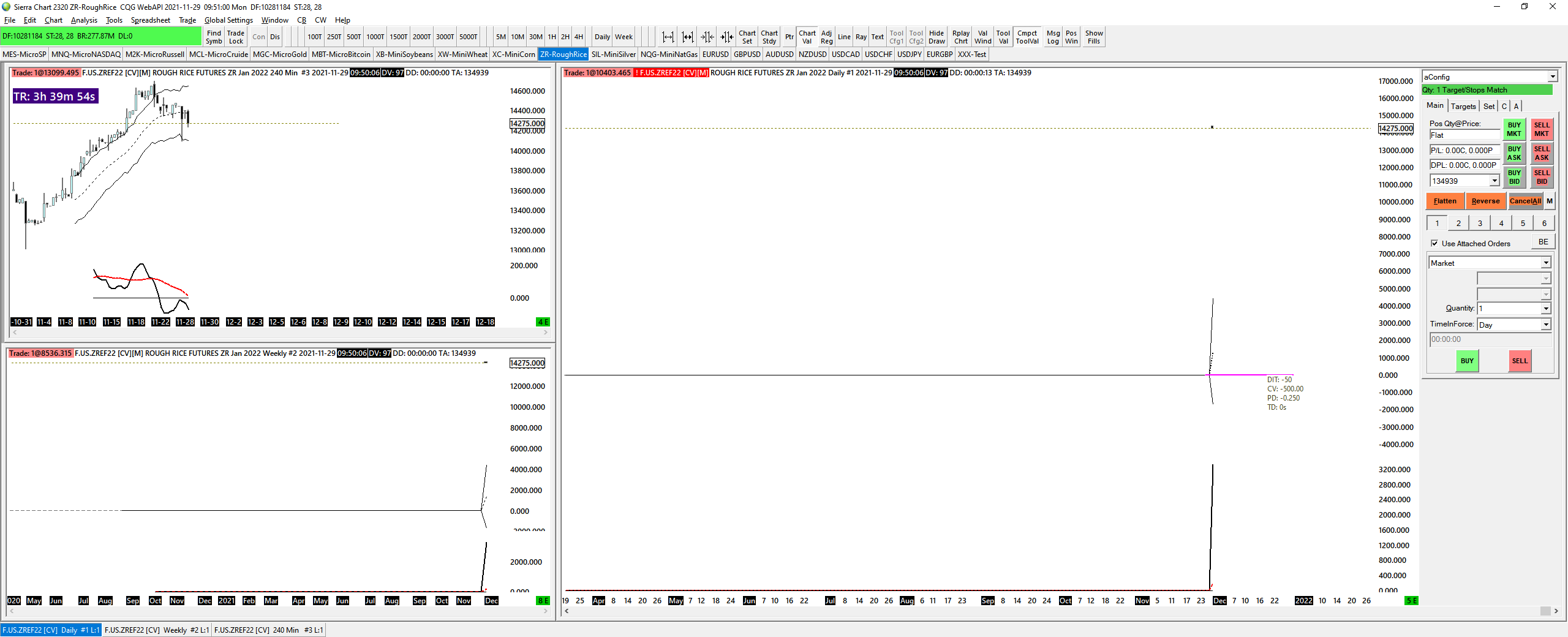Image resolution: width=1568 pixels, height=637 pixels.
Task: Set chart timeframe to Week
Action: (x=624, y=37)
